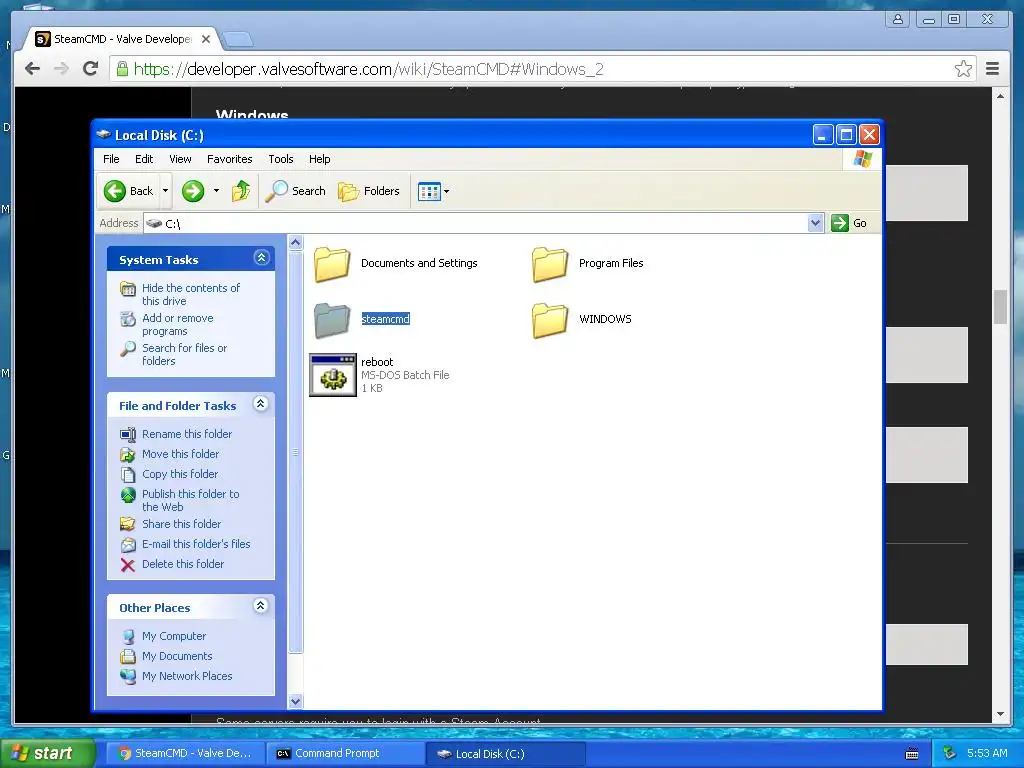Go up one folder level
The image size is (1024, 768).
click(241, 191)
